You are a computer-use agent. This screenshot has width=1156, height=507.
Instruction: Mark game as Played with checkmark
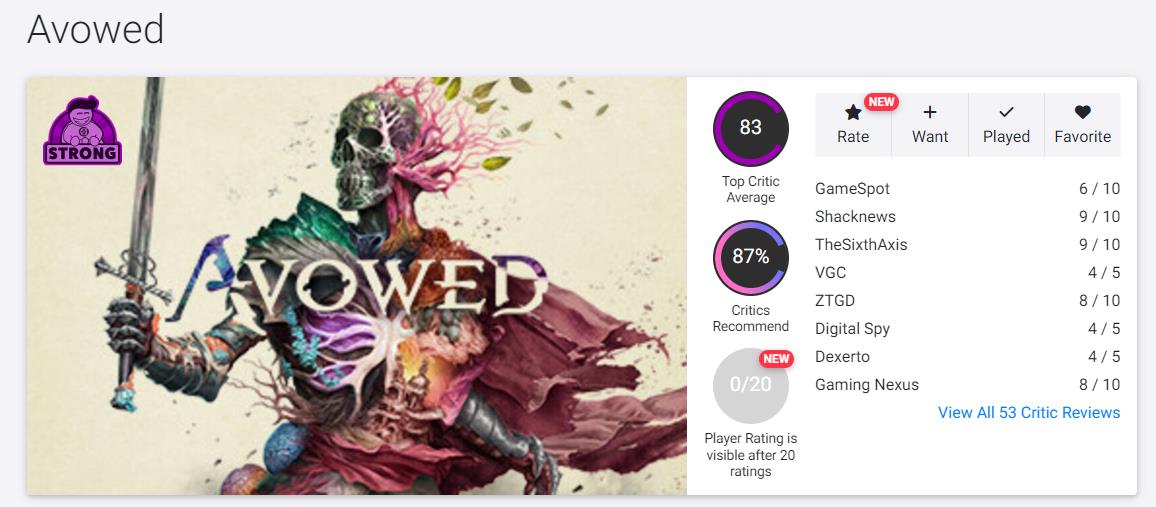click(x=1006, y=113)
